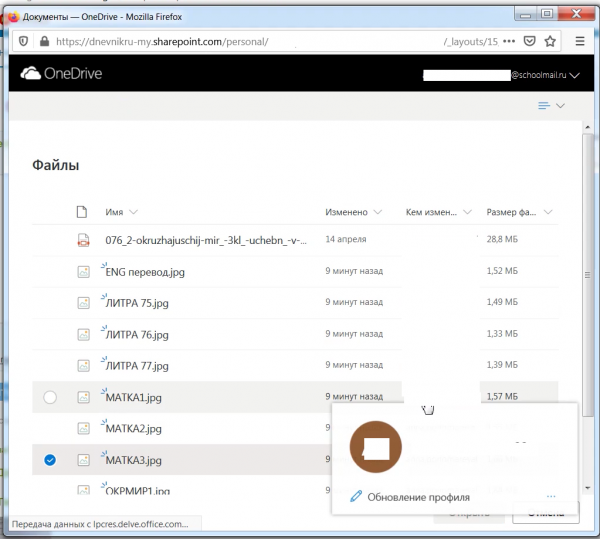Open page actions three-dot menu
This screenshot has height=539, width=600.
[510, 42]
